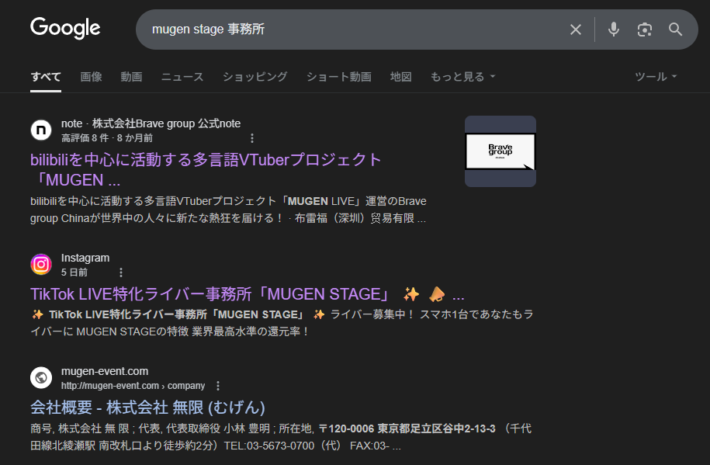The image size is (710, 465).
Task: Submit search with the magnifier icon
Action: [675, 29]
